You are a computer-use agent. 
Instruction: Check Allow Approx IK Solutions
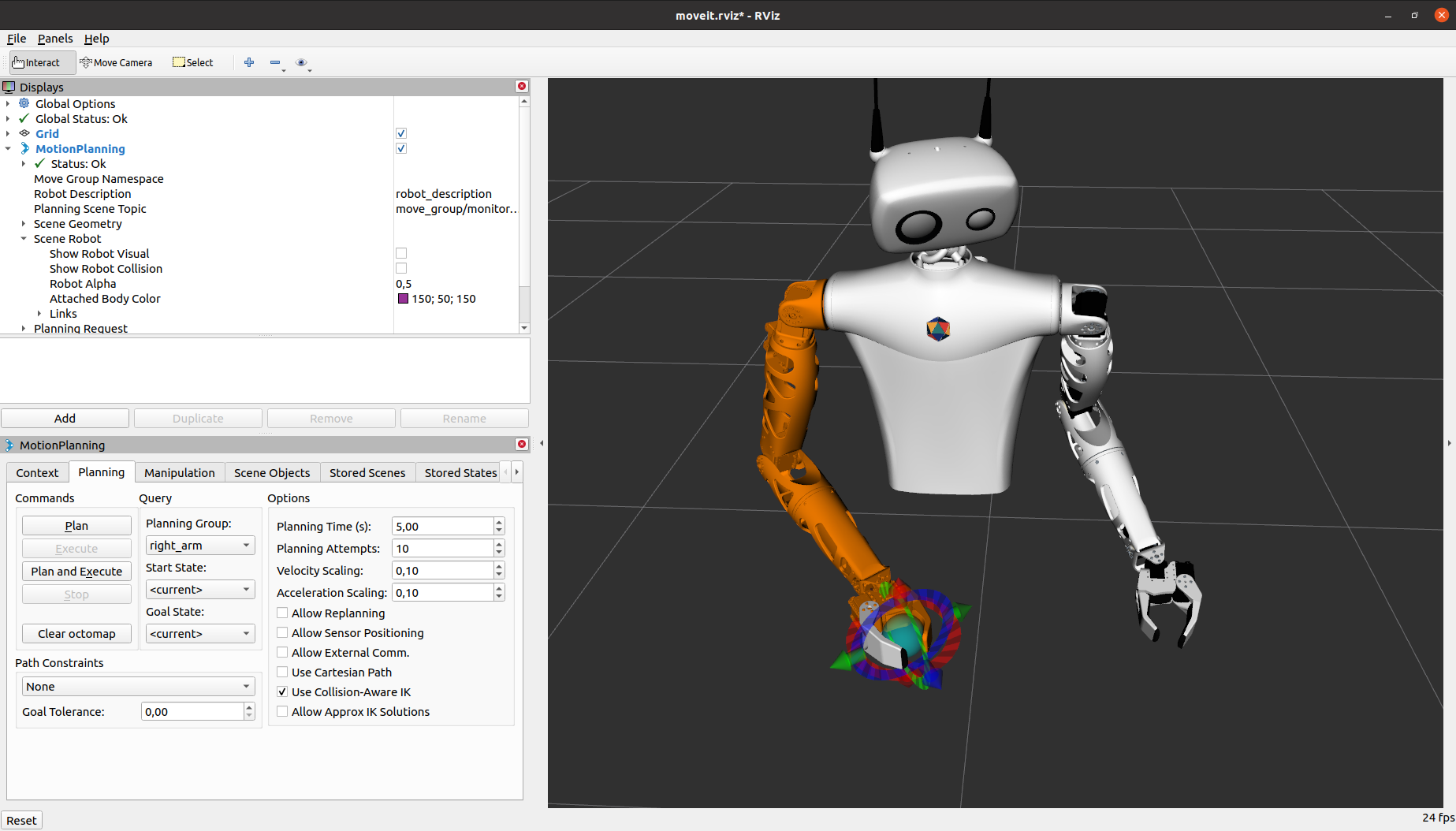(x=282, y=711)
